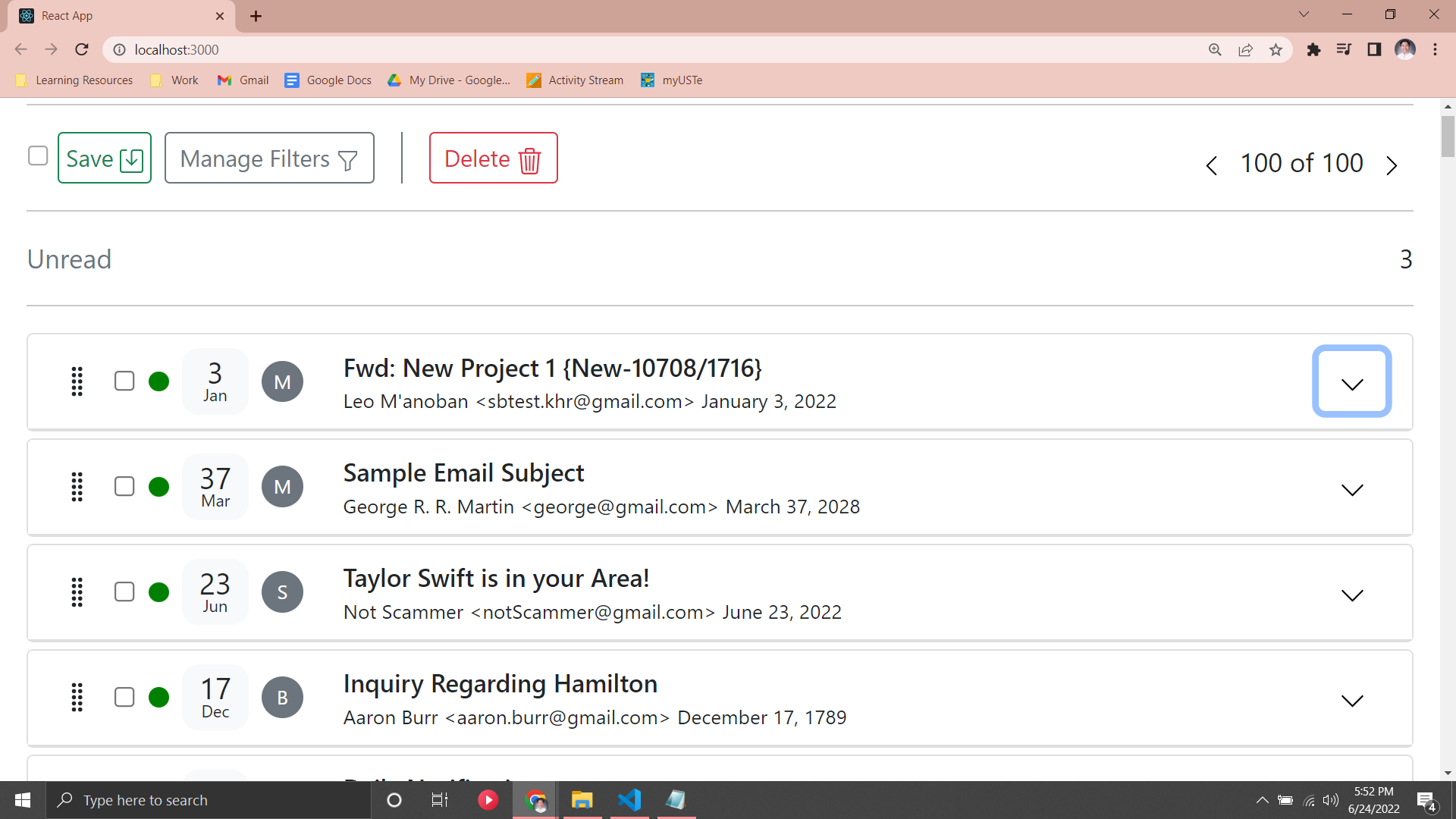Image resolution: width=1456 pixels, height=819 pixels.
Task: Go to previous page with left arrow
Action: click(1211, 165)
